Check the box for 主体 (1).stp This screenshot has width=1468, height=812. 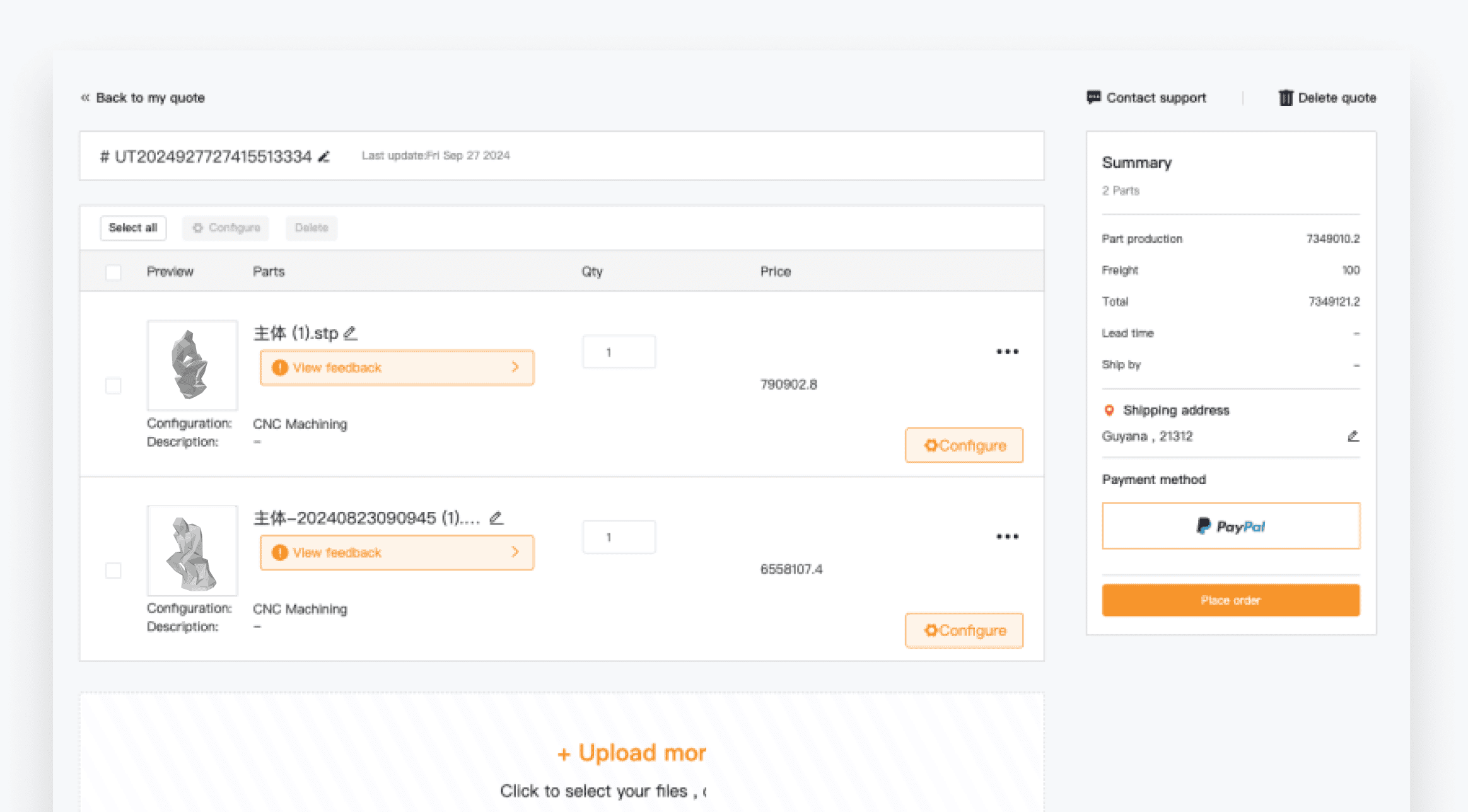click(114, 385)
